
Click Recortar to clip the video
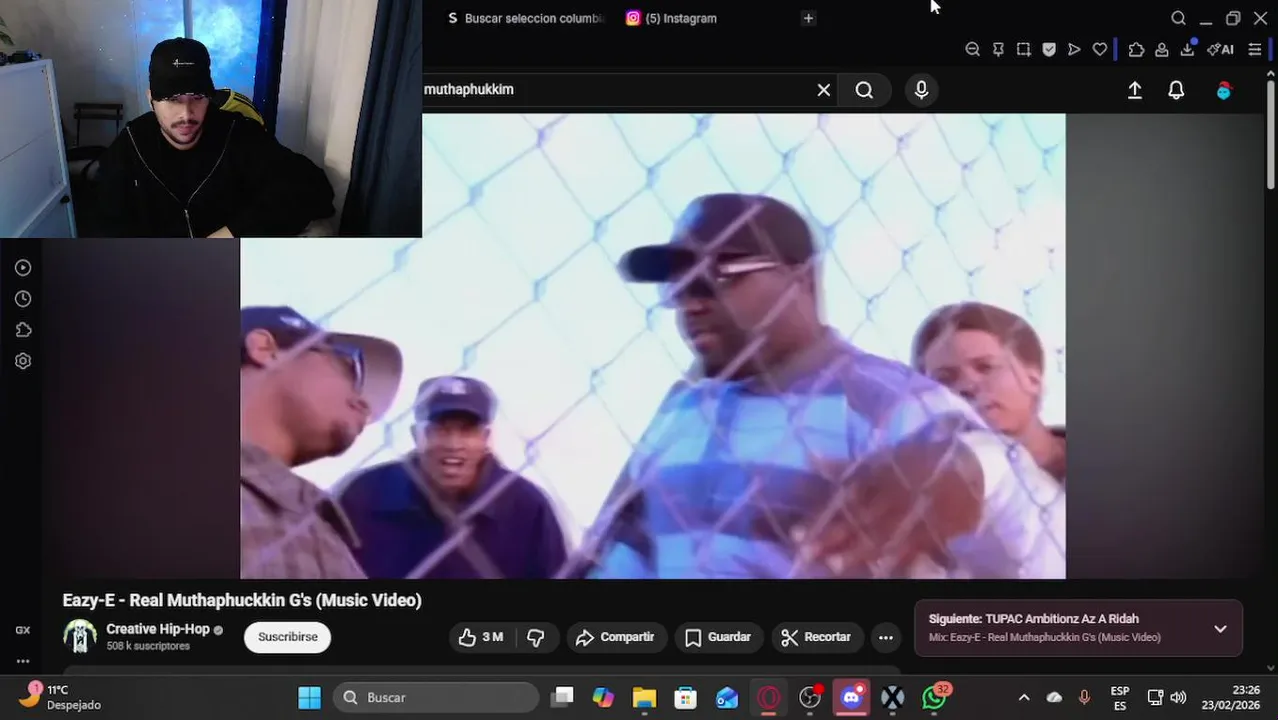[x=816, y=637]
